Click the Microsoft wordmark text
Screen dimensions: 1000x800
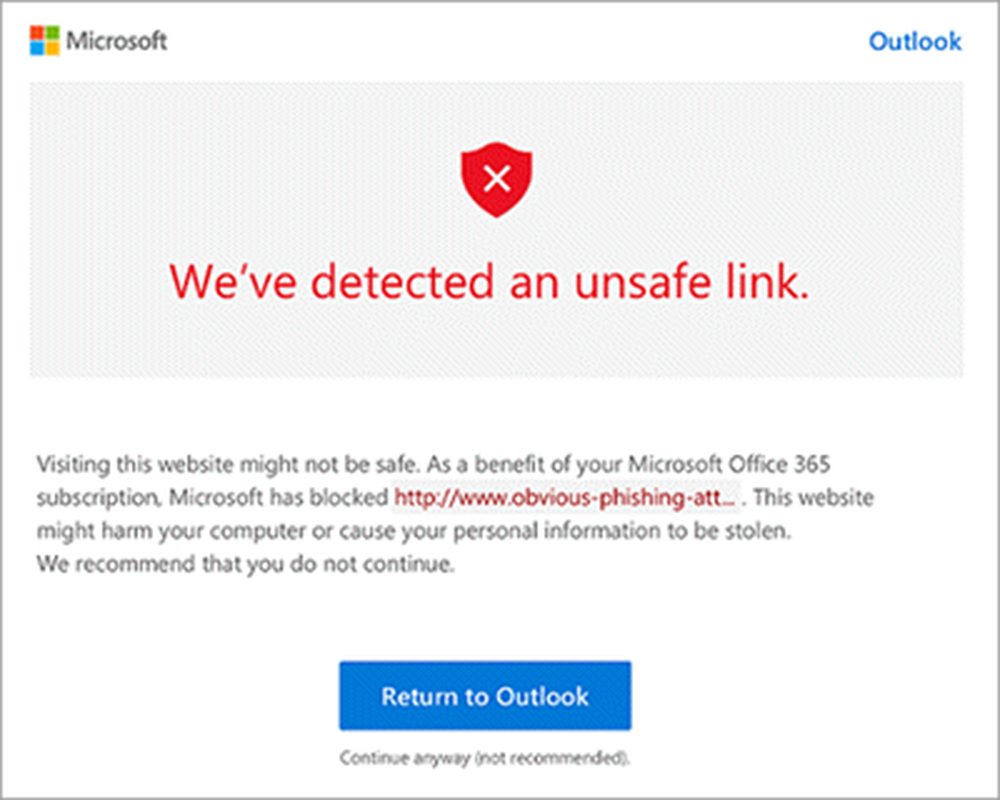117,41
